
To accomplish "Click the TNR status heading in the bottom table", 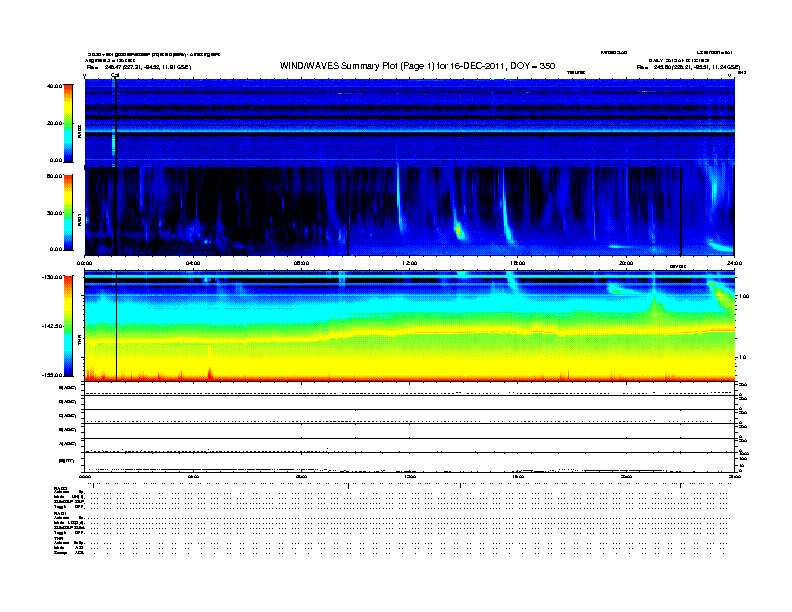I will [x=58, y=538].
